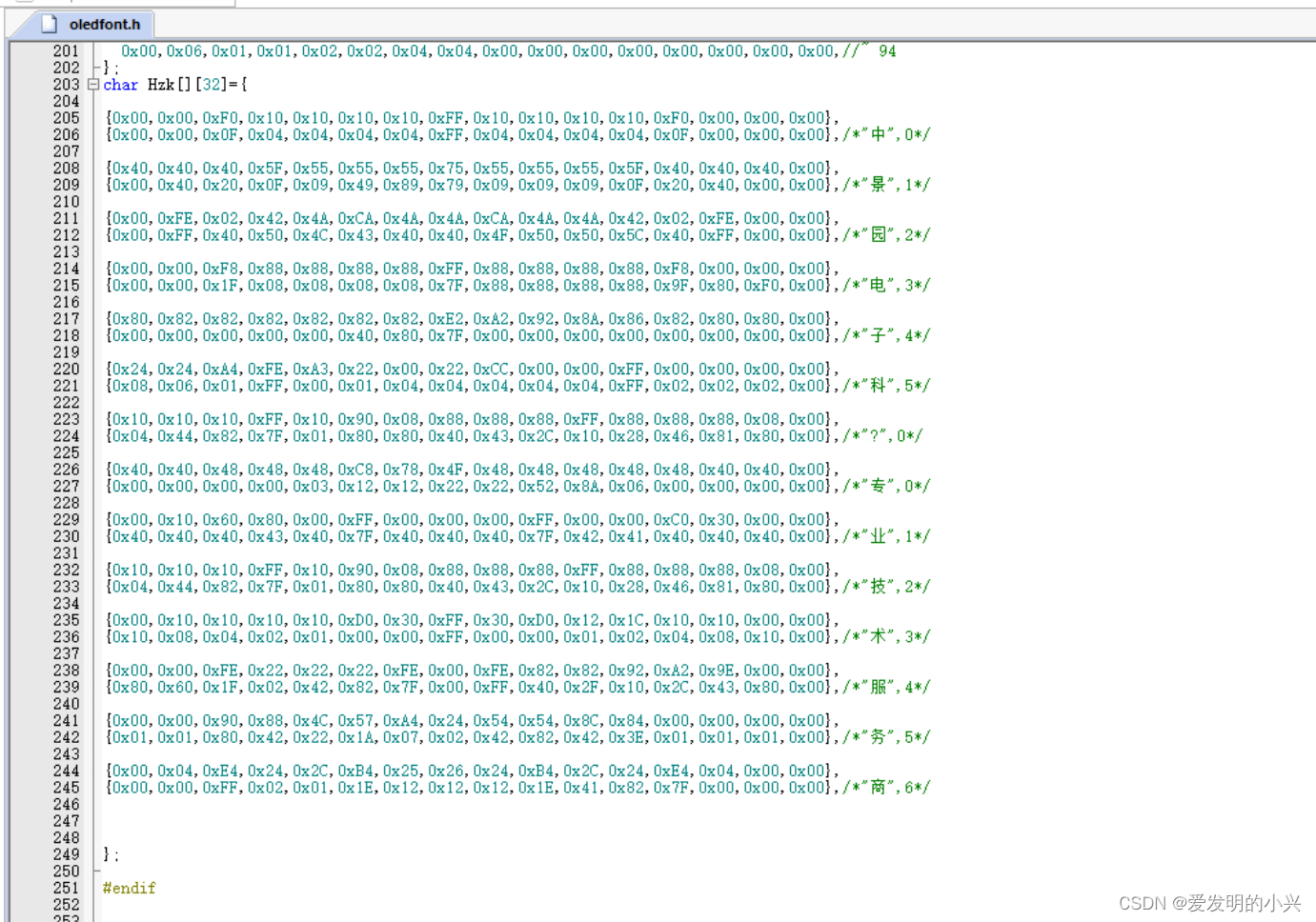Collapse the Hzk array fold marker at line 203
Screen dimensions: 1316x922
[x=93, y=84]
